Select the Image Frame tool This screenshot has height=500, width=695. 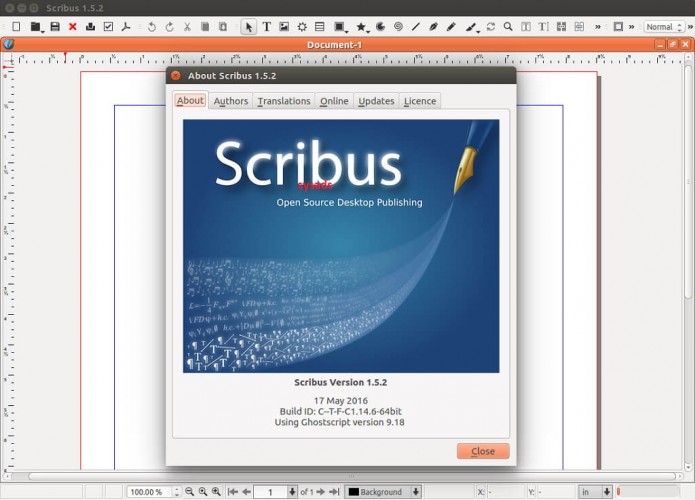(284, 27)
